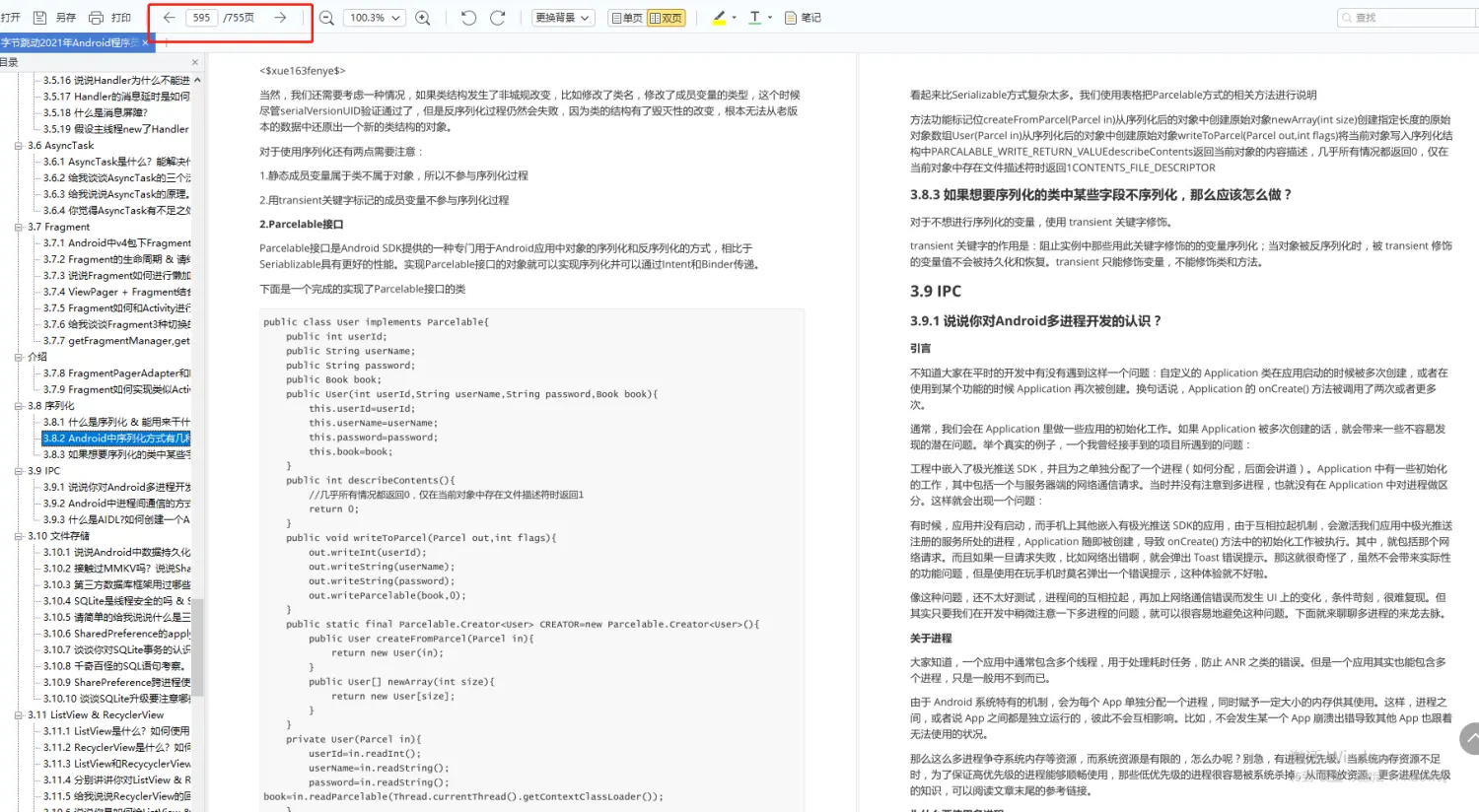The height and width of the screenshot is (812, 1479).
Task: Switch to 单页 single-page view
Action: click(627, 18)
